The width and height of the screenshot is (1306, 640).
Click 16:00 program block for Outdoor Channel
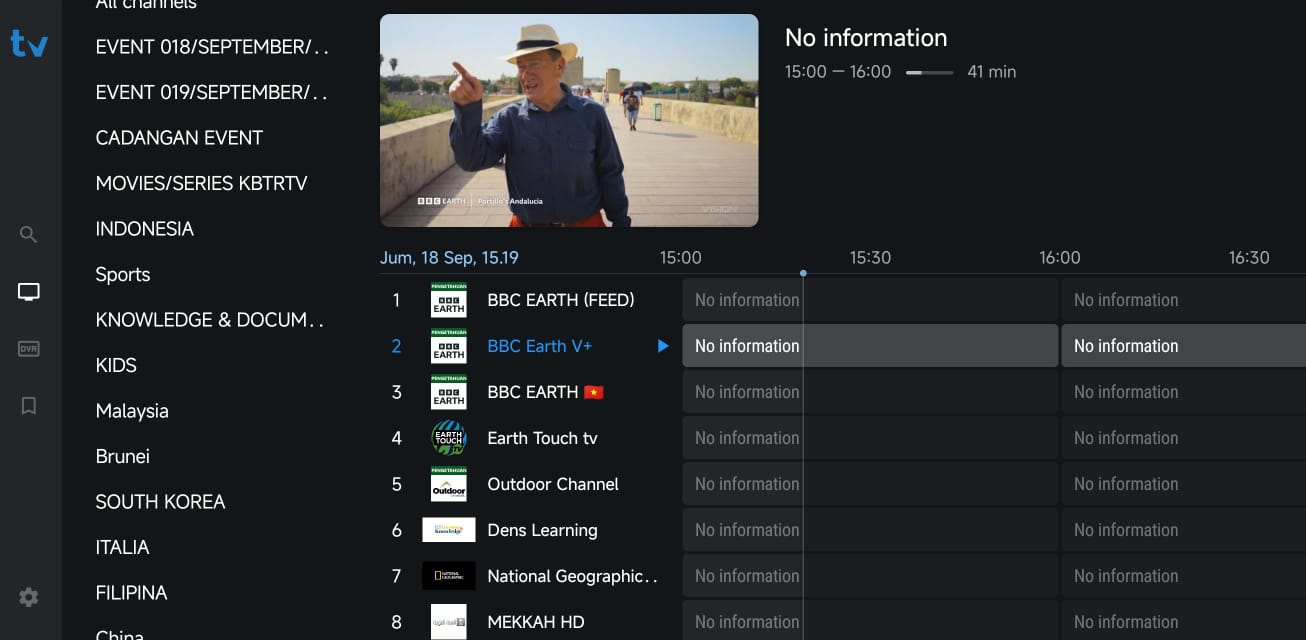(1184, 484)
